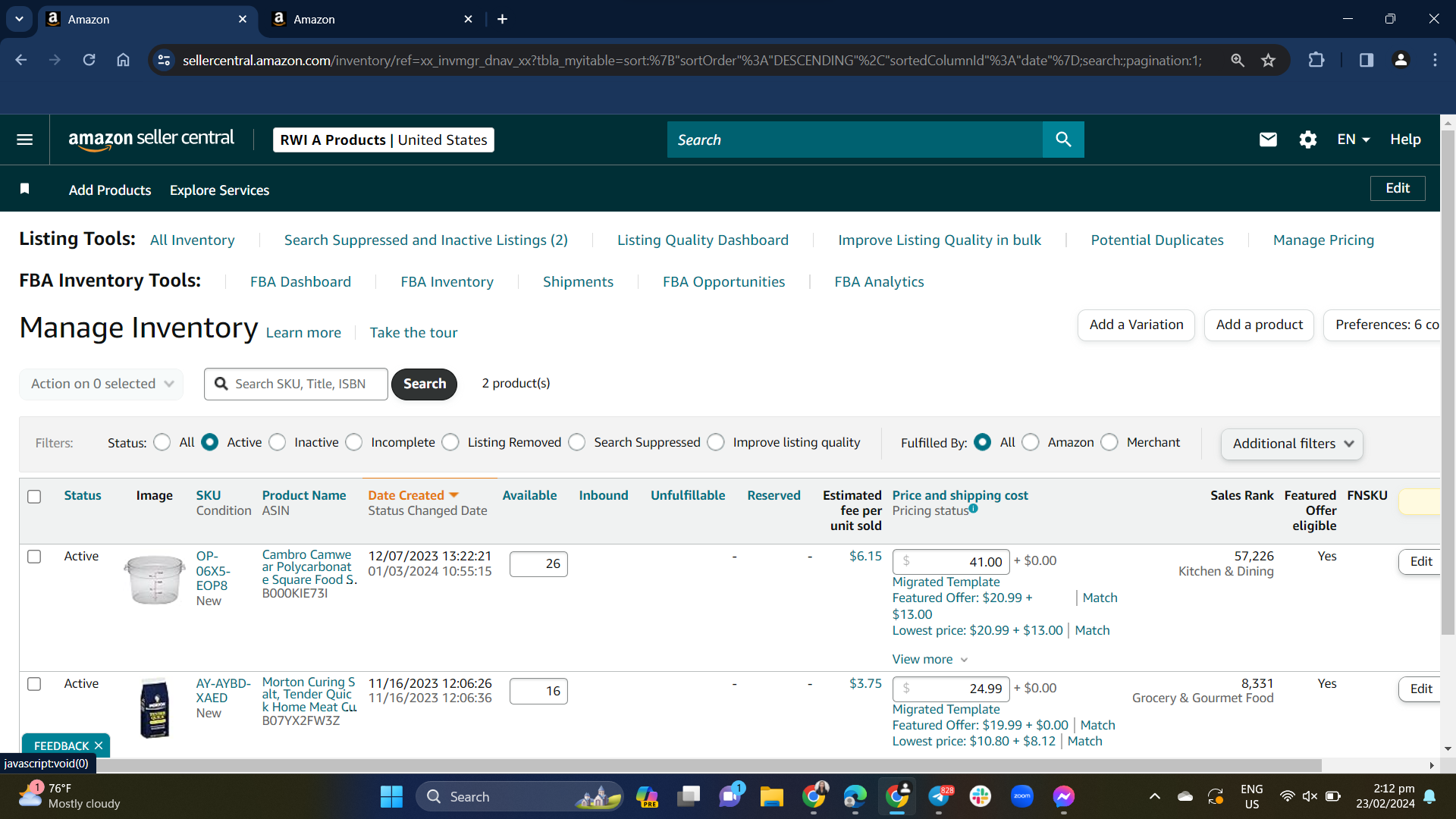Open the settings gear icon
The height and width of the screenshot is (819, 1456).
[1307, 140]
